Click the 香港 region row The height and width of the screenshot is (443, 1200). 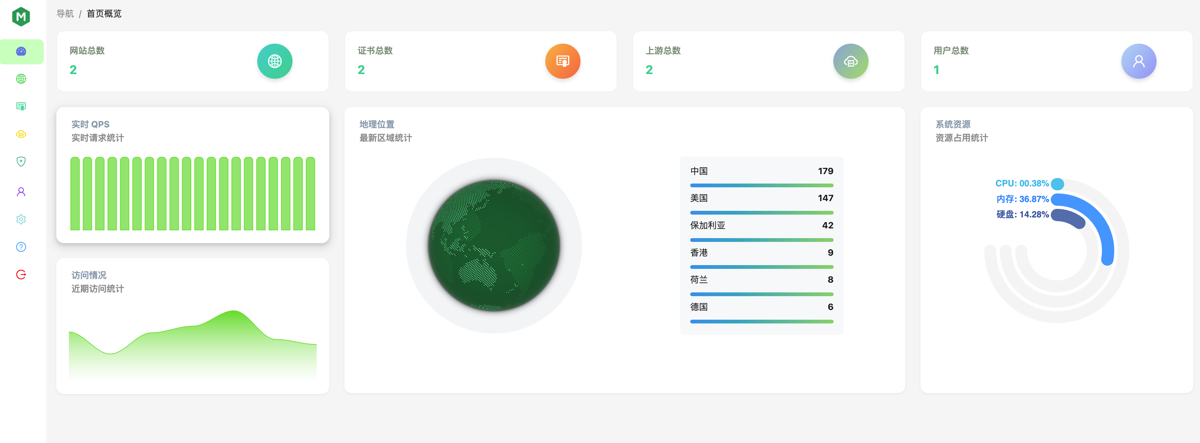coord(762,253)
